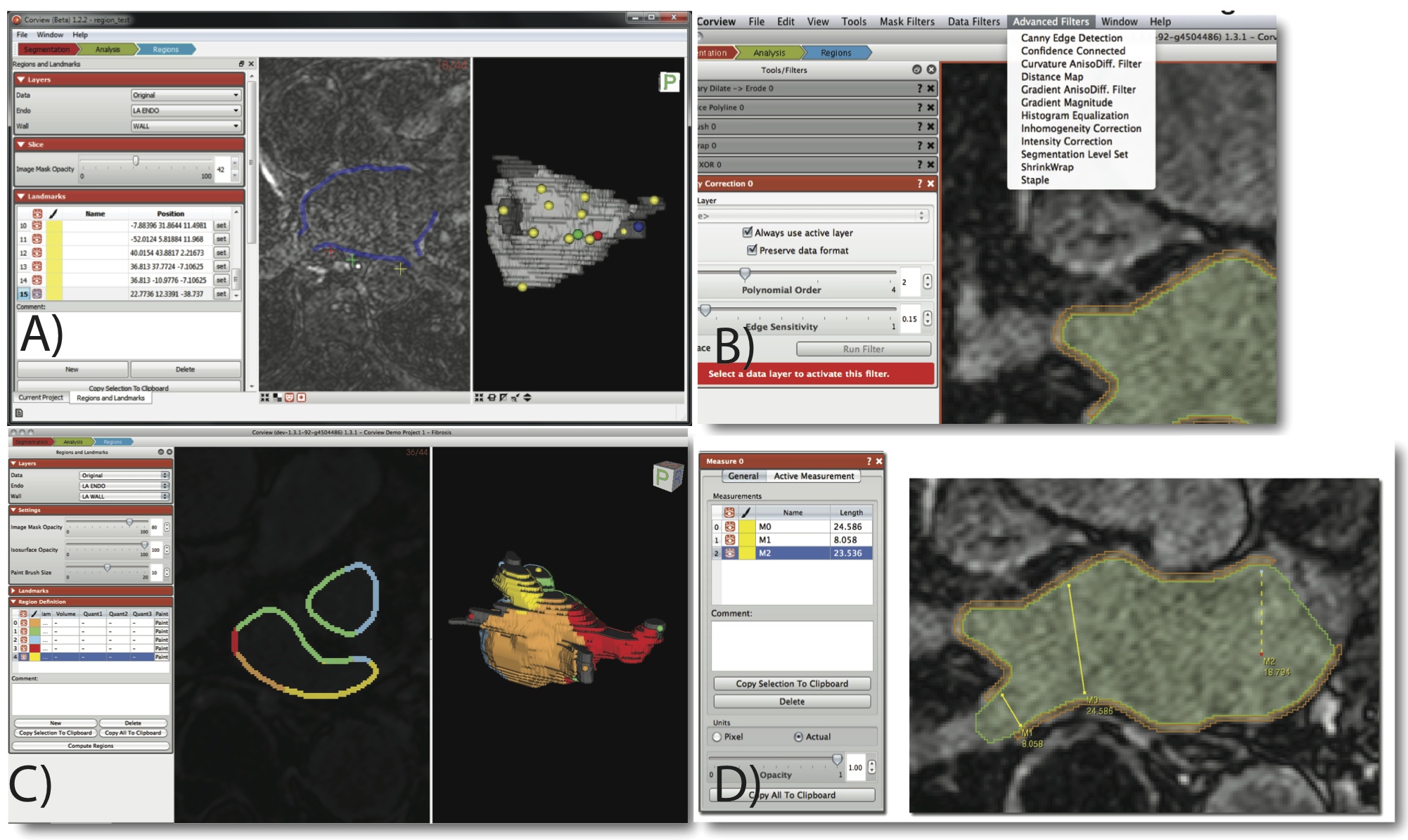Undock the Regions and Landmarks panel in panel A
1408x840 pixels.
pos(241,64)
